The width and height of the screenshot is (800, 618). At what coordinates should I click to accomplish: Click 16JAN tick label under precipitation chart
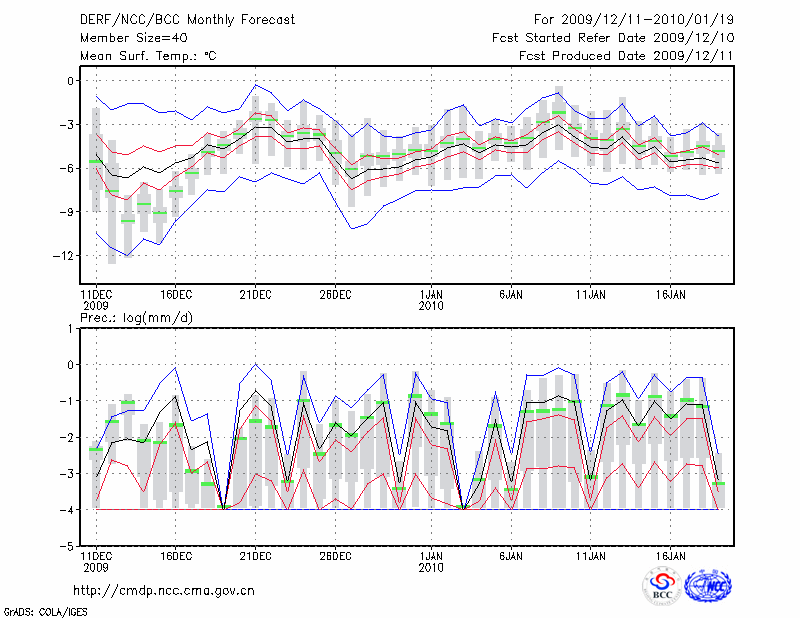pyautogui.click(x=670, y=554)
